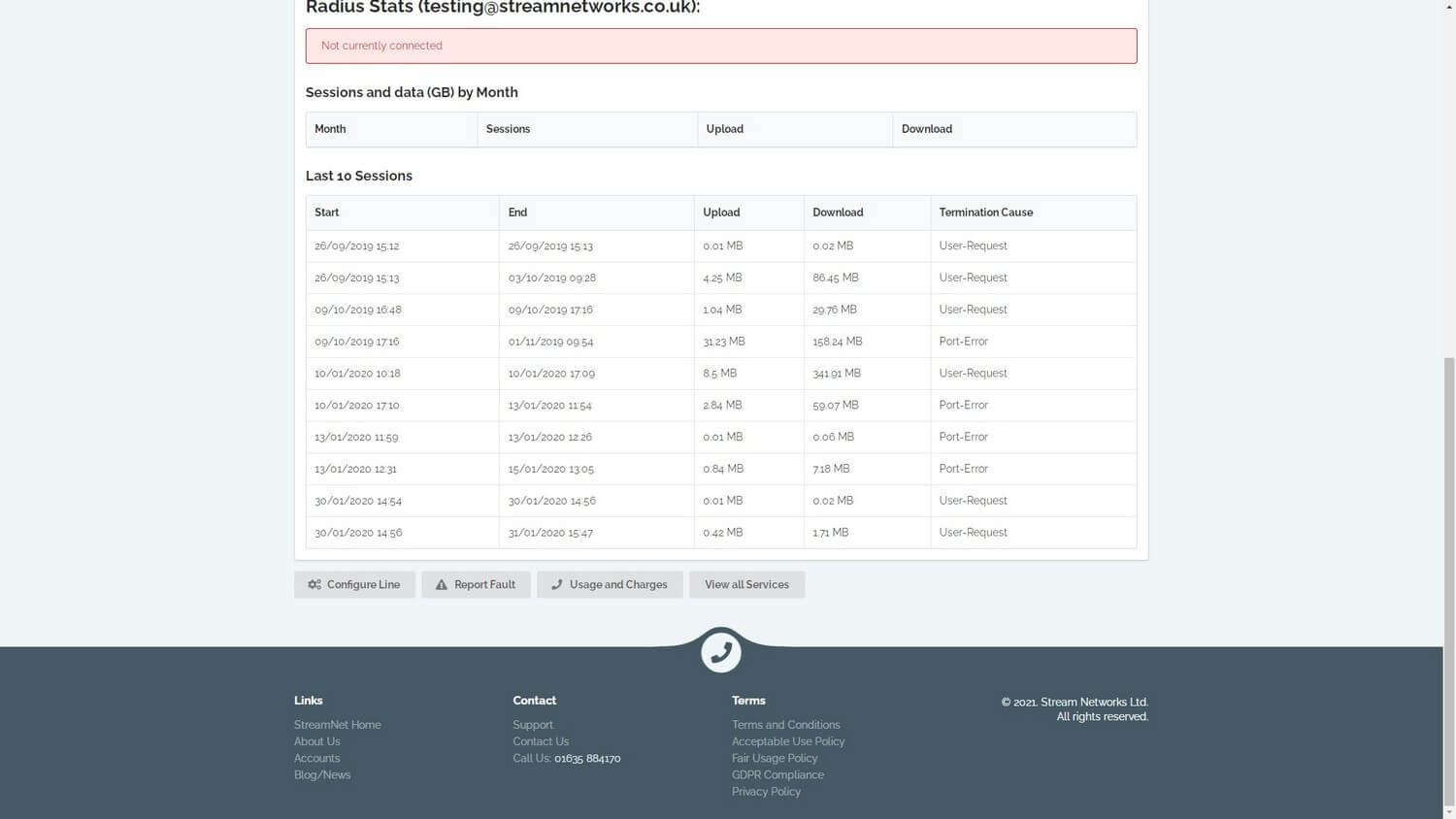Open Usage and Charges
The width and height of the screenshot is (1456, 819).
[x=610, y=584]
